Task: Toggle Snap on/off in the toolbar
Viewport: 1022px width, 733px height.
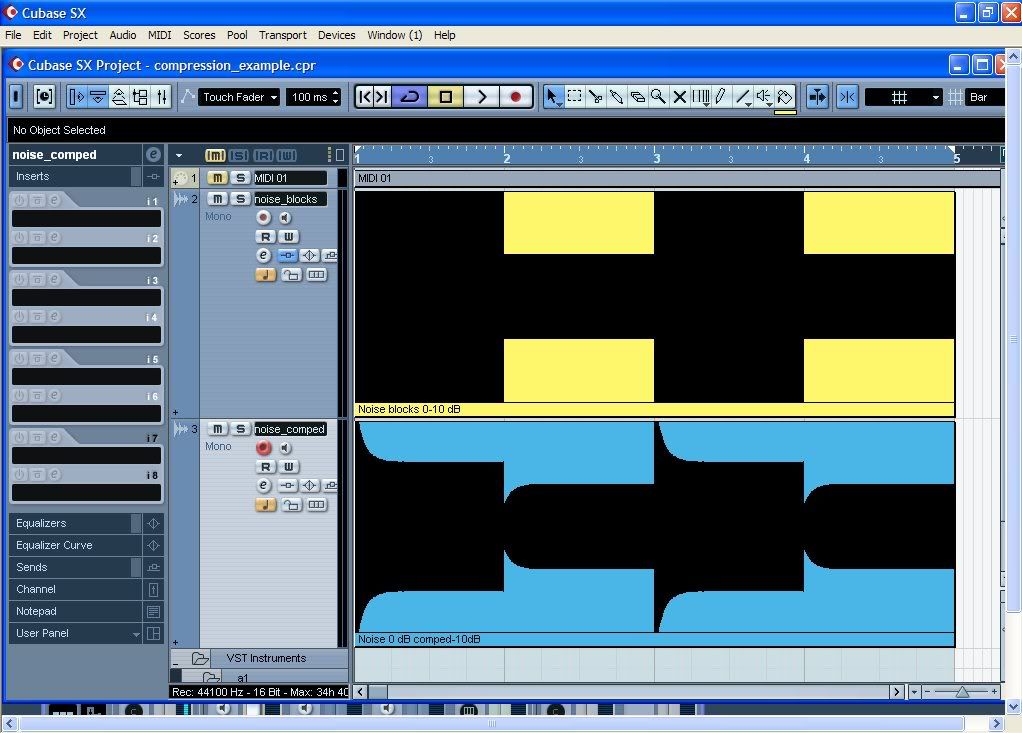Action: 847,97
